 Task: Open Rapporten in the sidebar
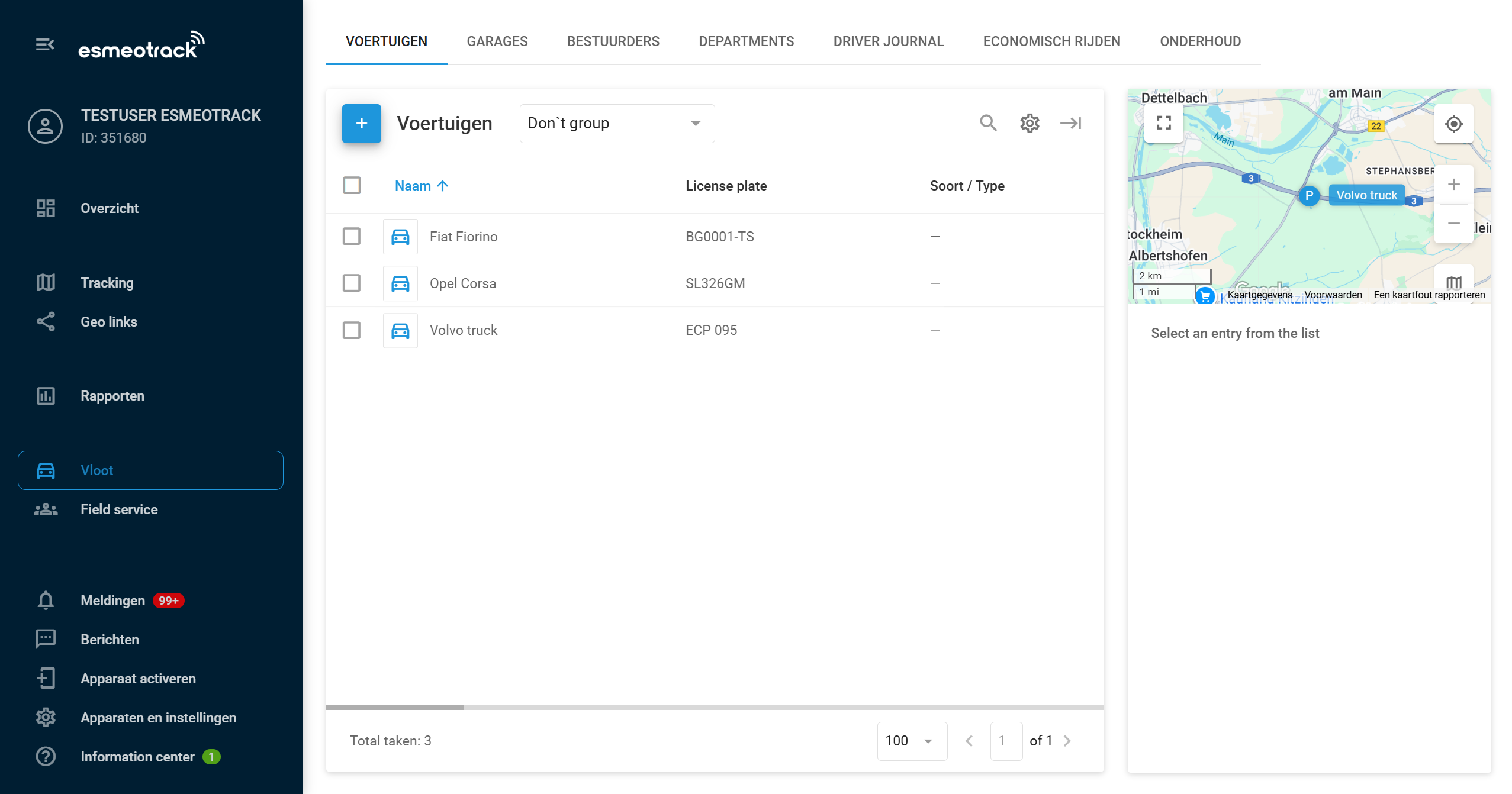coord(112,396)
